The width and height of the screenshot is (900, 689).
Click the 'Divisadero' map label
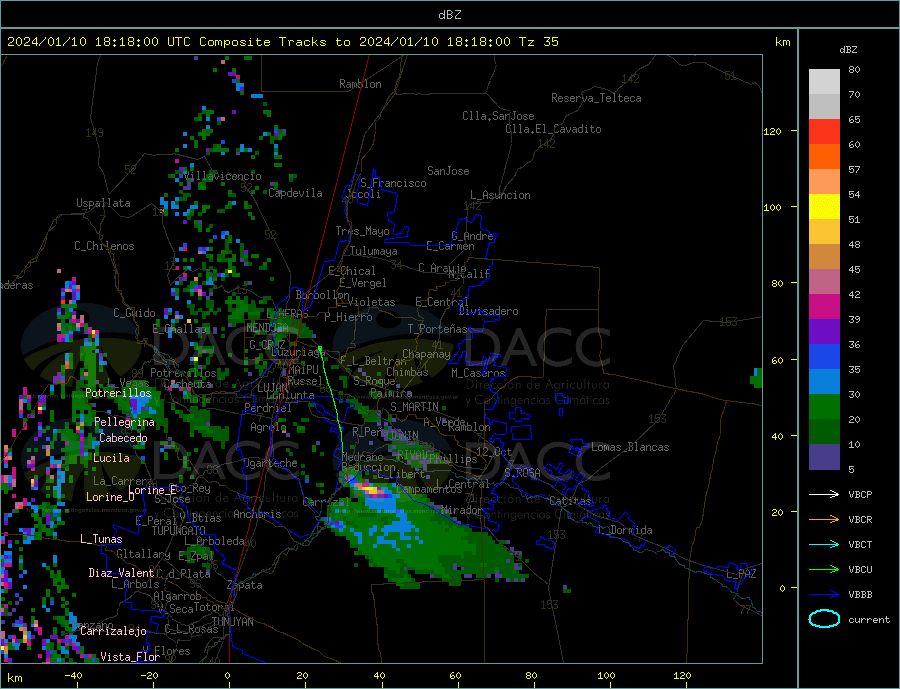pos(488,311)
